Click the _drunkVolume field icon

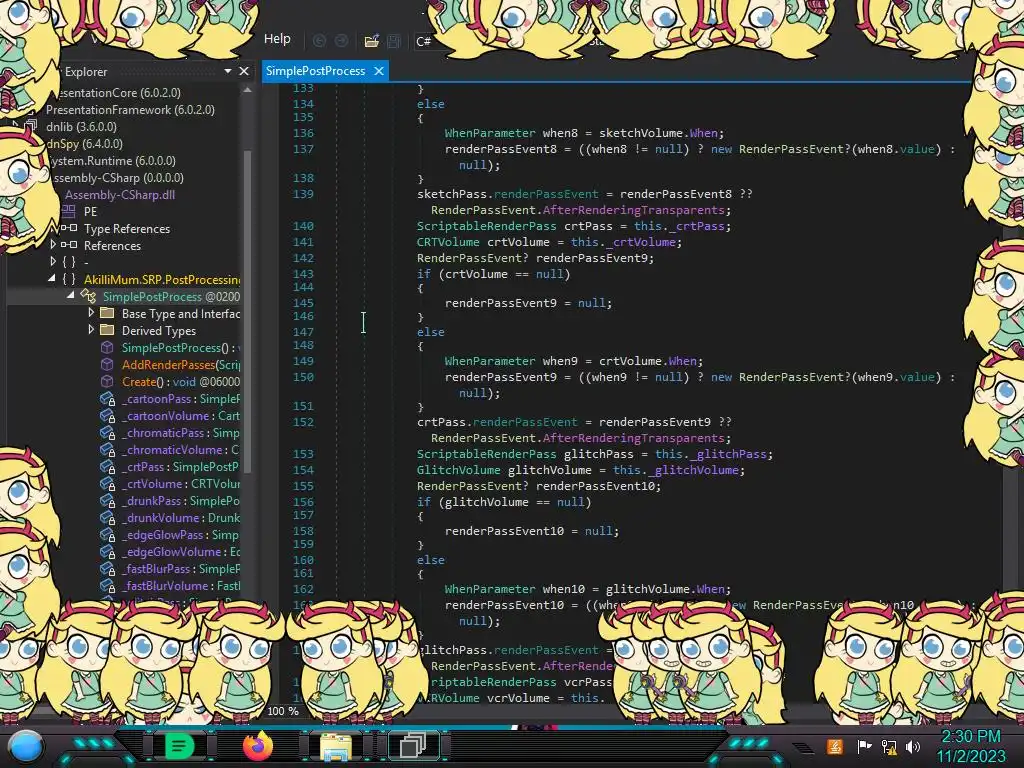(x=108, y=518)
